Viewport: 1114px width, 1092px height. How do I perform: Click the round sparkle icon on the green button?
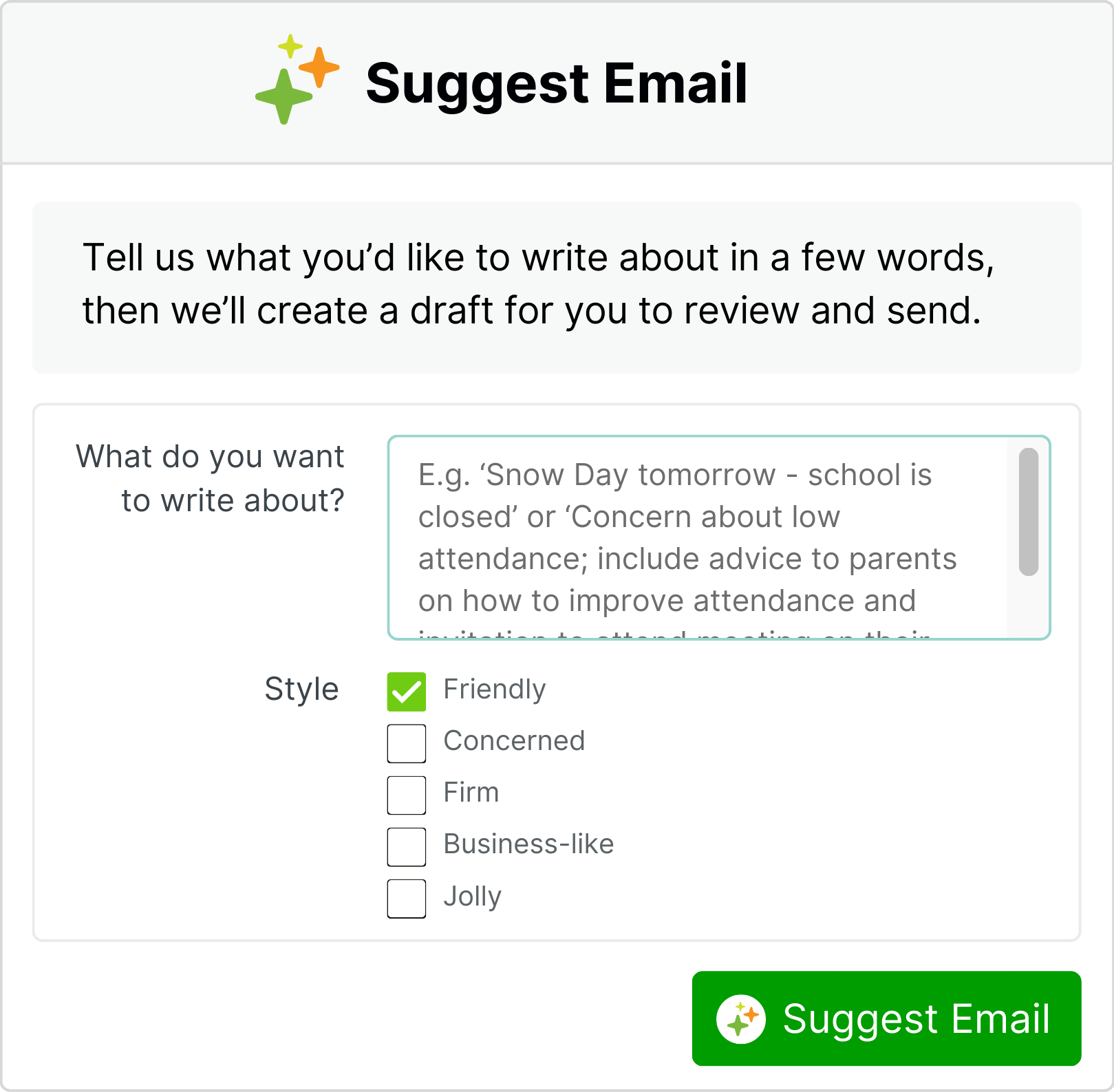tap(740, 1019)
